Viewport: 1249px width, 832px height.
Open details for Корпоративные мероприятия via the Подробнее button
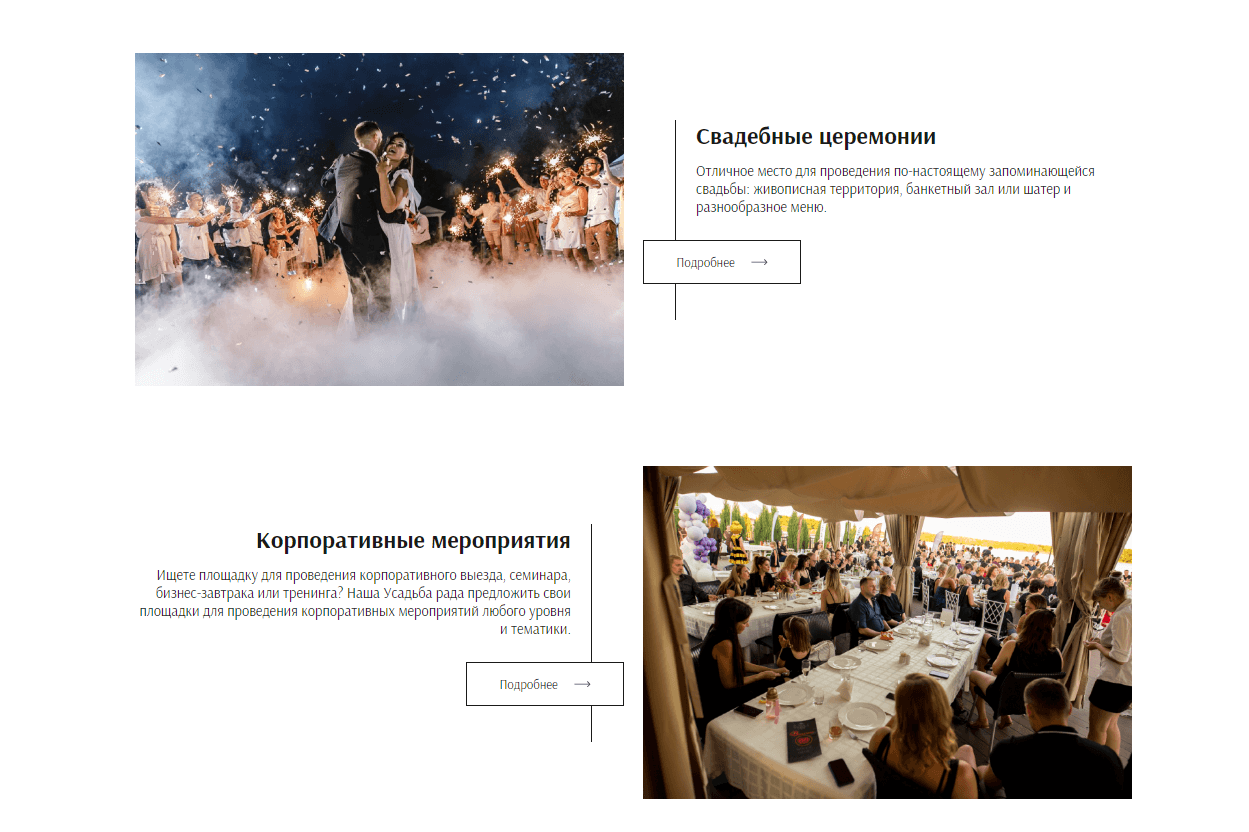click(x=545, y=684)
